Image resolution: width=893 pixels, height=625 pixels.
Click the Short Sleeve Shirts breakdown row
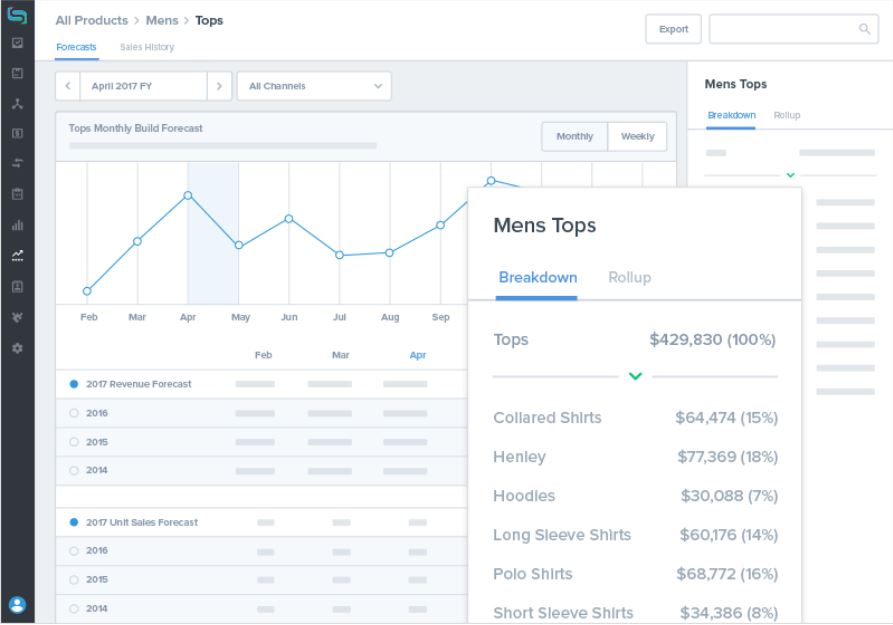click(x=635, y=613)
